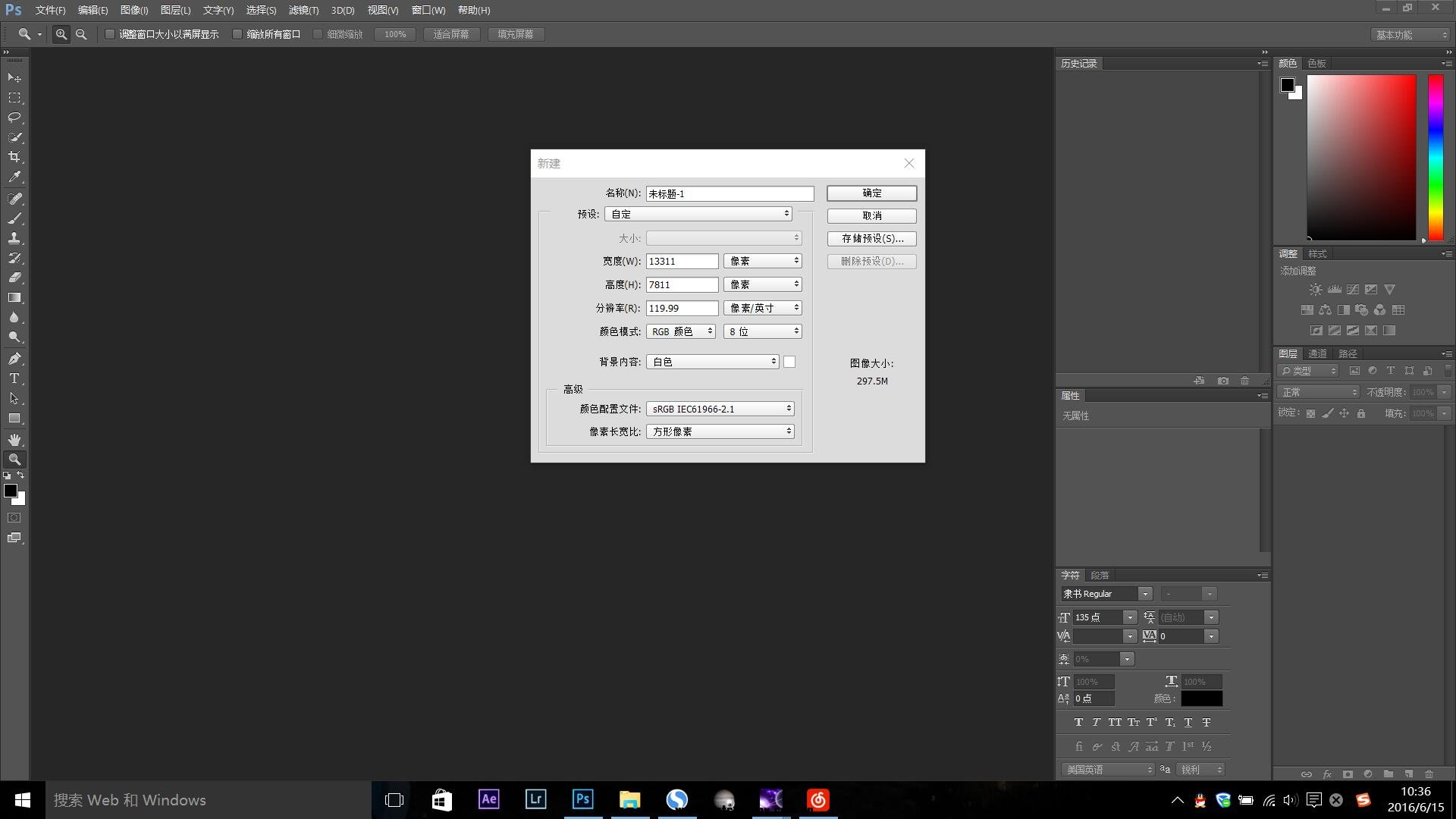Toggle lock all padlock icon
Screen dimensions: 1456x819
[x=1361, y=413]
